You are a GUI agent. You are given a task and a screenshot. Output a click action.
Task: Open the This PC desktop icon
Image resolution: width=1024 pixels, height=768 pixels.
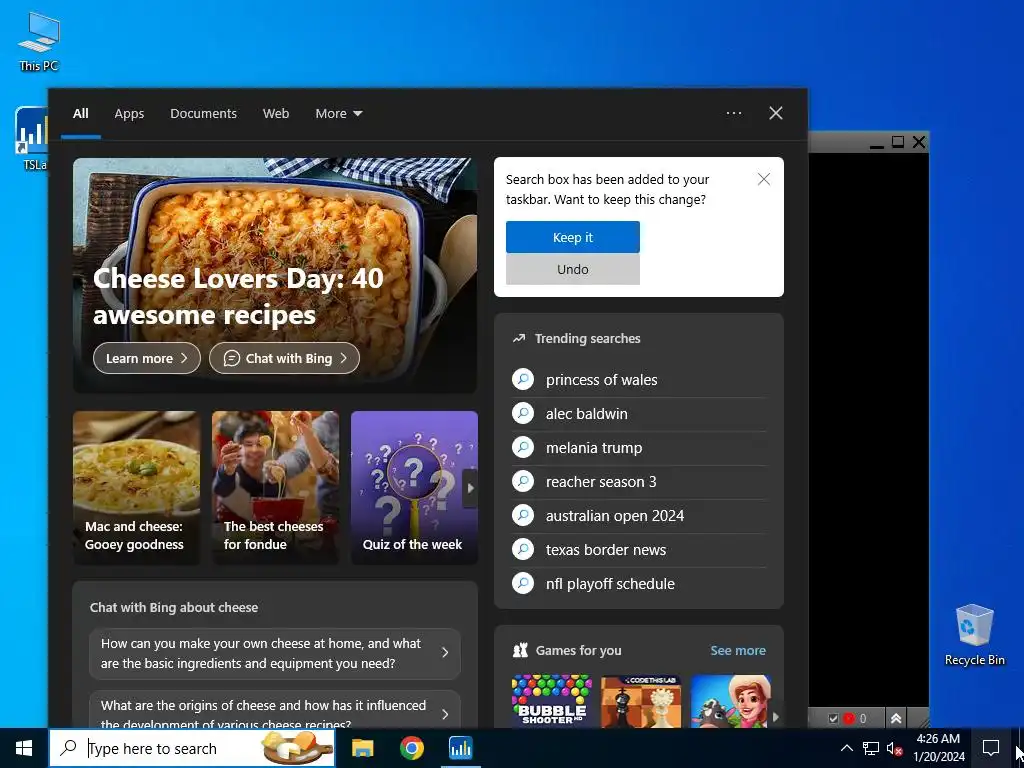39,41
